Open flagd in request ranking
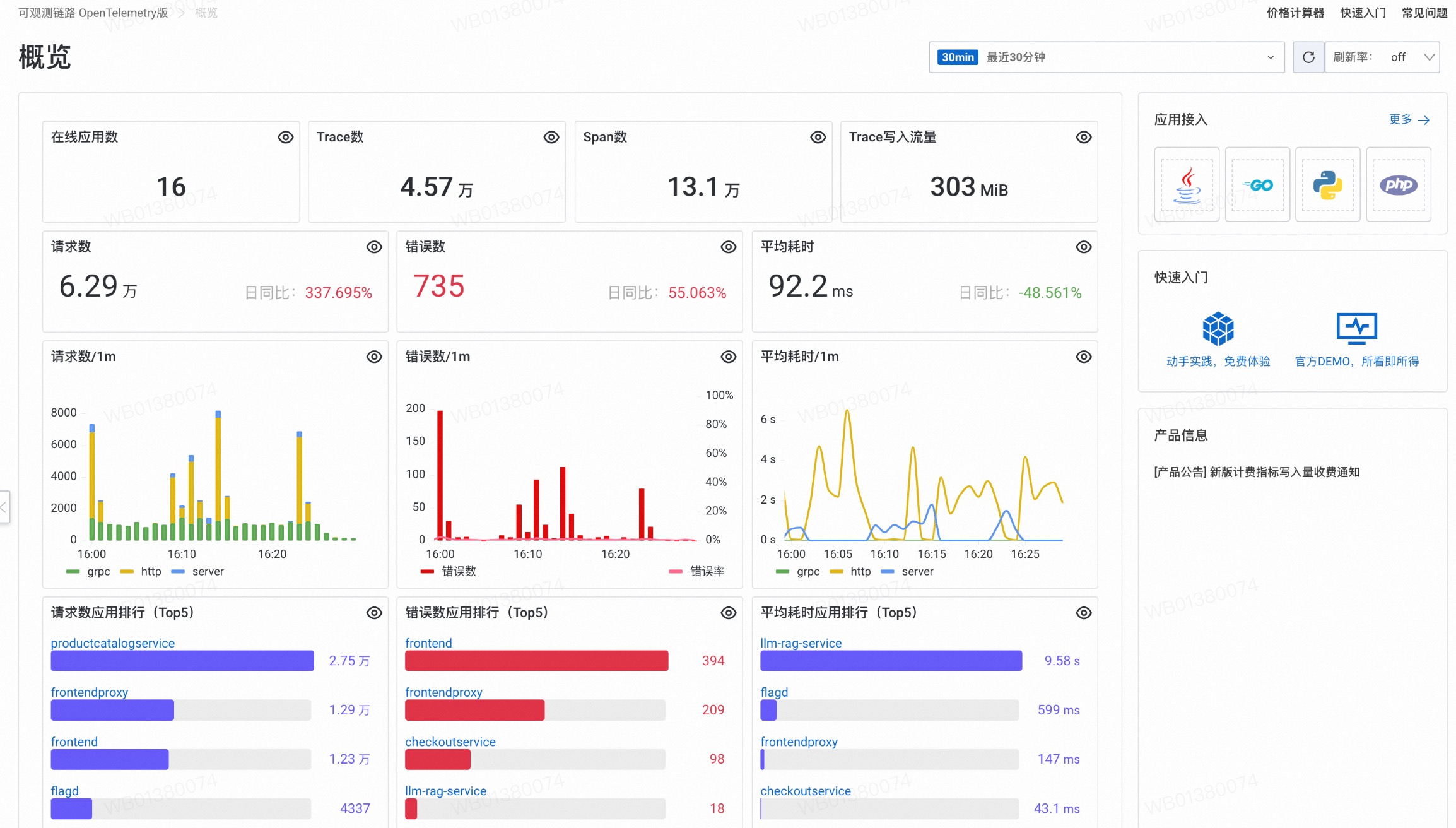Image resolution: width=1456 pixels, height=828 pixels. click(65, 791)
